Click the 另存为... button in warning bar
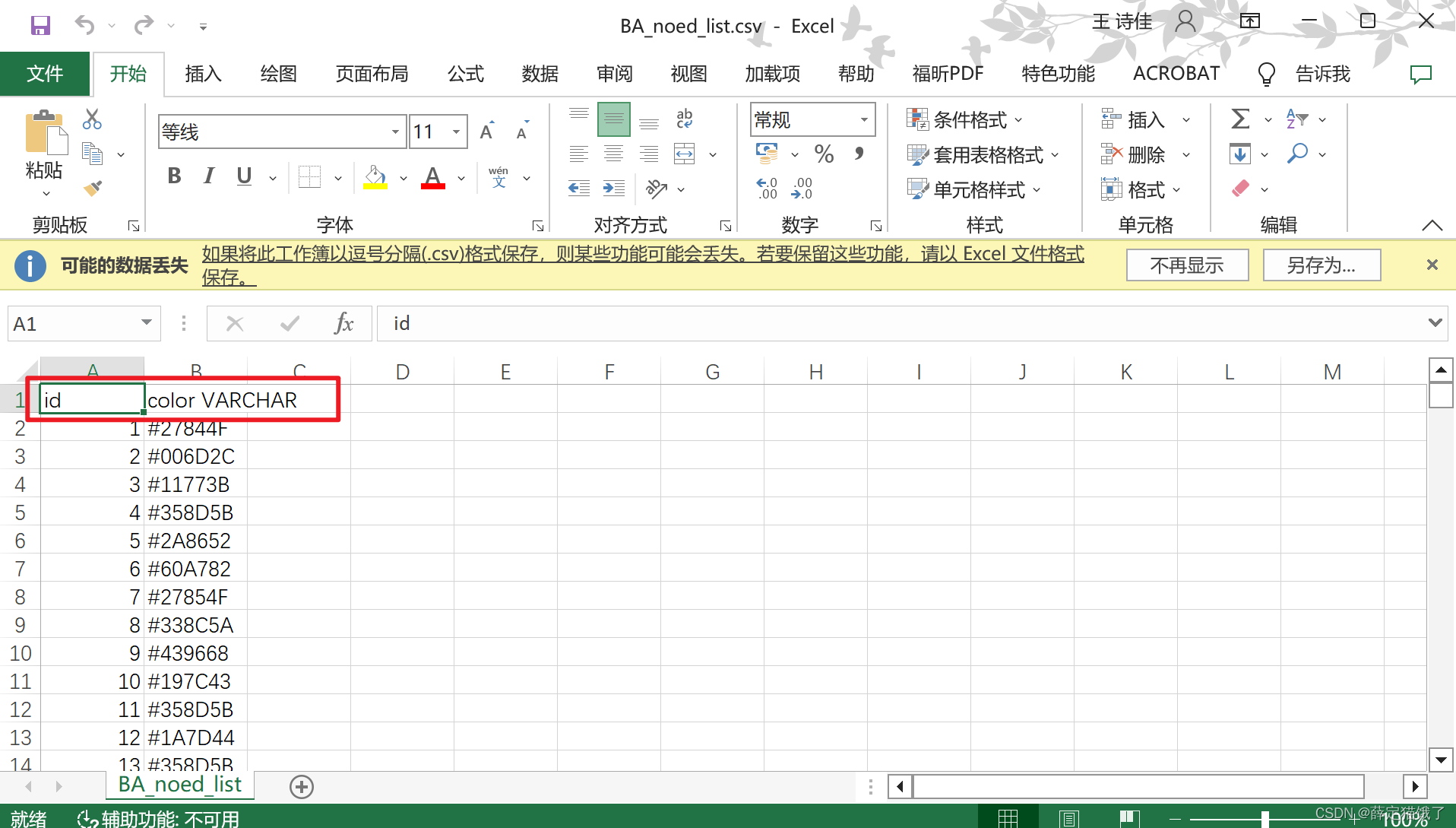Image resolution: width=1456 pixels, height=828 pixels. pyautogui.click(x=1321, y=265)
